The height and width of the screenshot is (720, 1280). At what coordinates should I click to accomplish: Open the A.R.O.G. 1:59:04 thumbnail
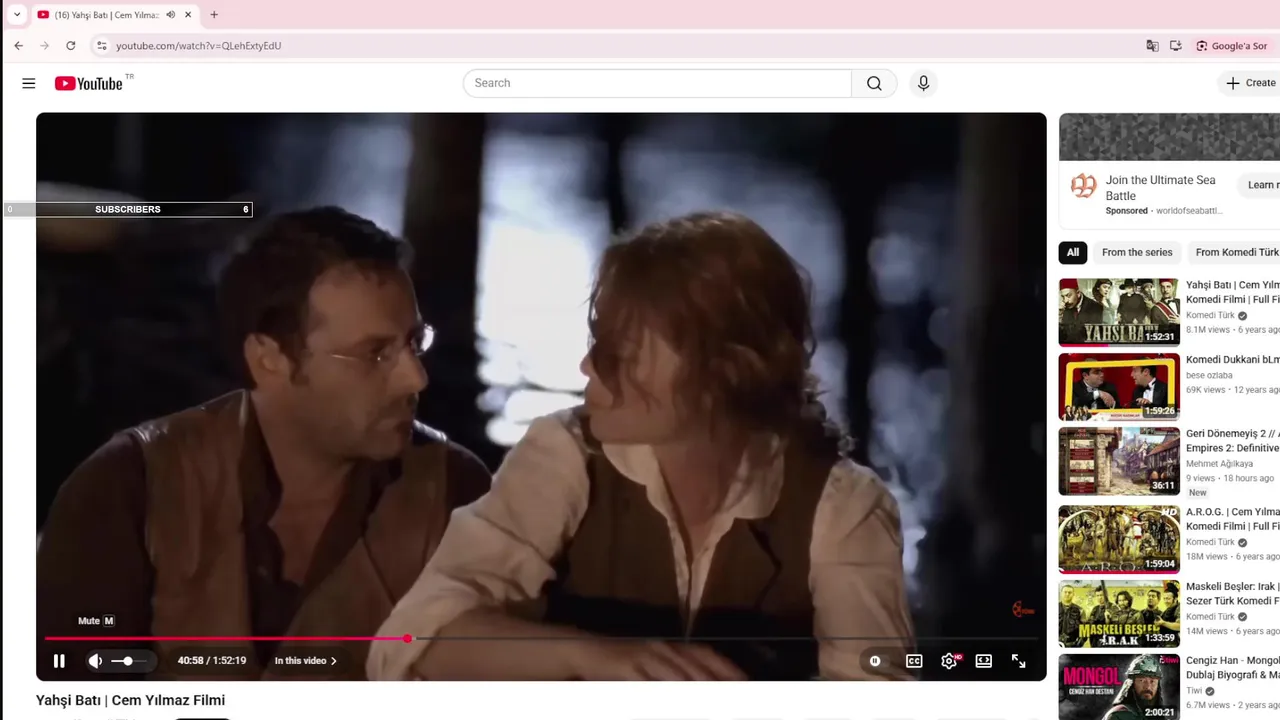(1119, 539)
